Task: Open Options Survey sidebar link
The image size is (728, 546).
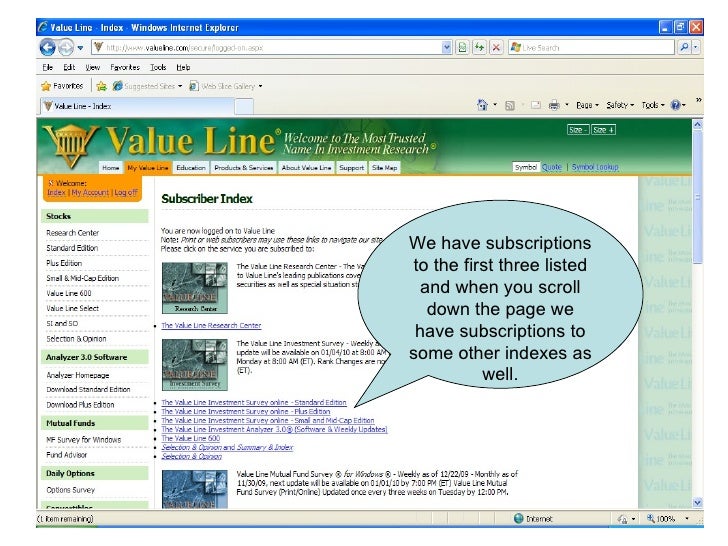Action: coord(71,490)
